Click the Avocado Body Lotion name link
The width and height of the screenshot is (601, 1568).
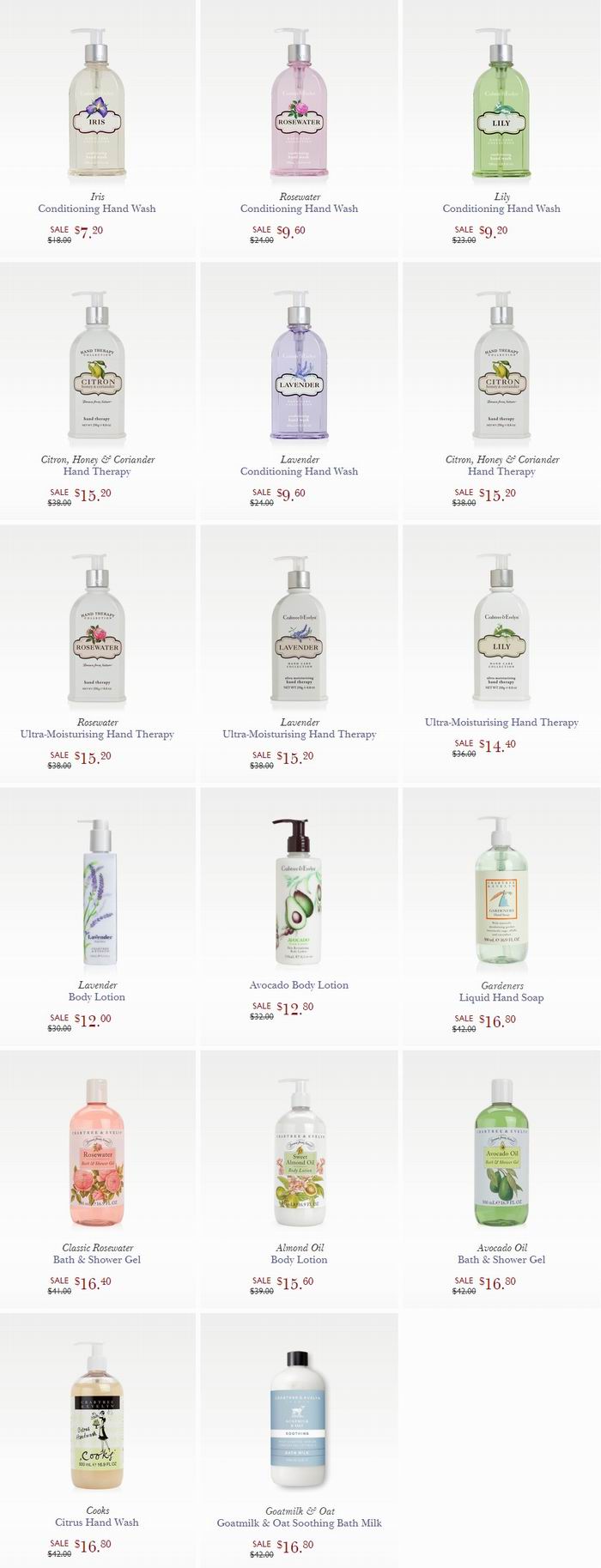coord(299,985)
